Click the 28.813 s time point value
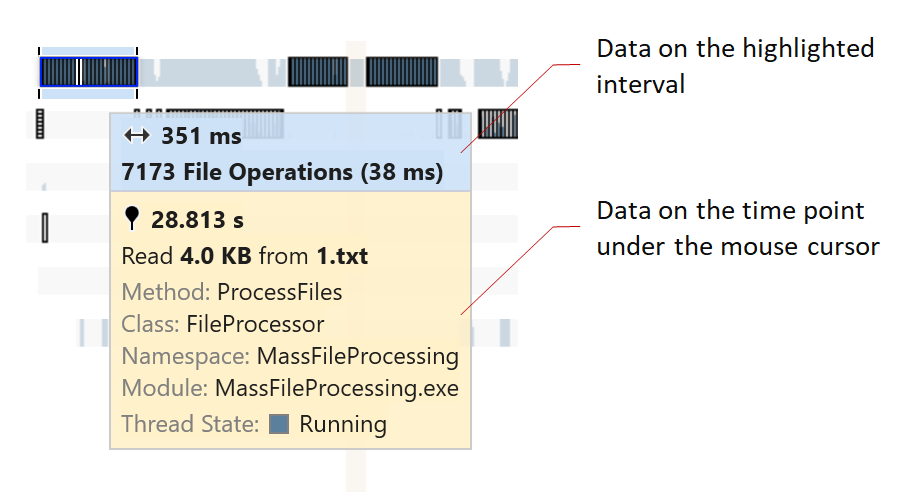Viewport: 910px width, 500px height. (x=197, y=219)
